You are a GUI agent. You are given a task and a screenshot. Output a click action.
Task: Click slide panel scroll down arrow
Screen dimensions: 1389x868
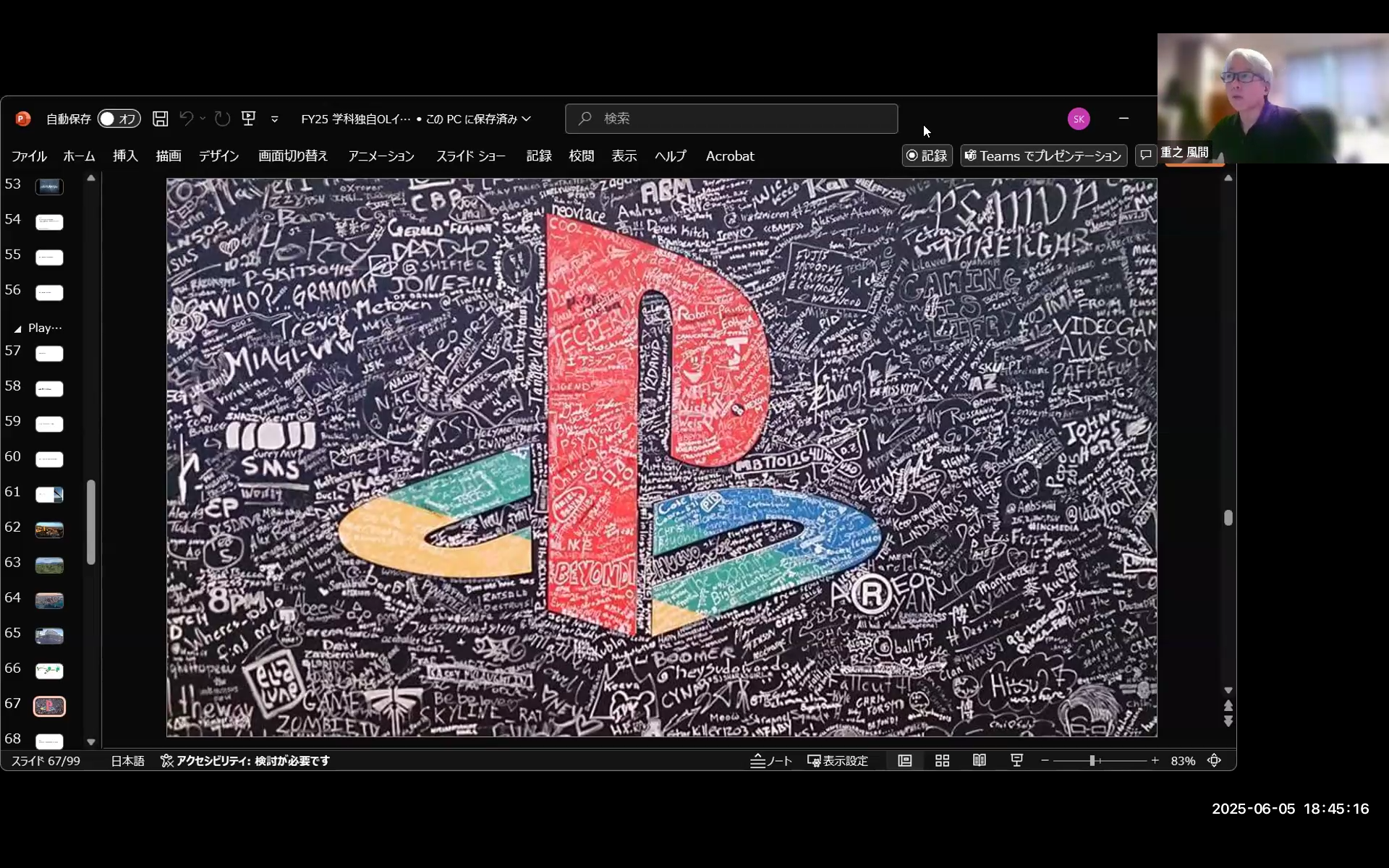click(x=91, y=741)
